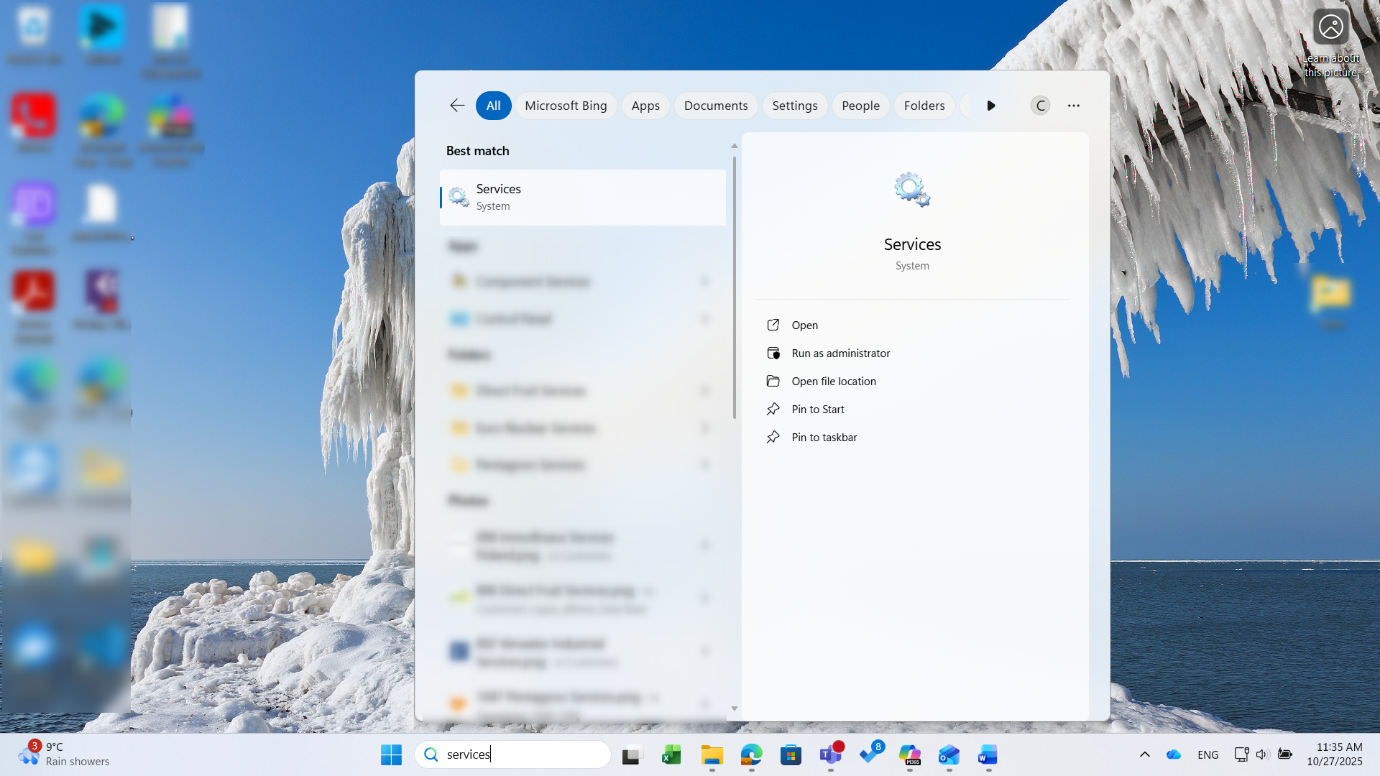Open Microsoft Teams from the taskbar
This screenshot has width=1380, height=776.
tap(831, 755)
